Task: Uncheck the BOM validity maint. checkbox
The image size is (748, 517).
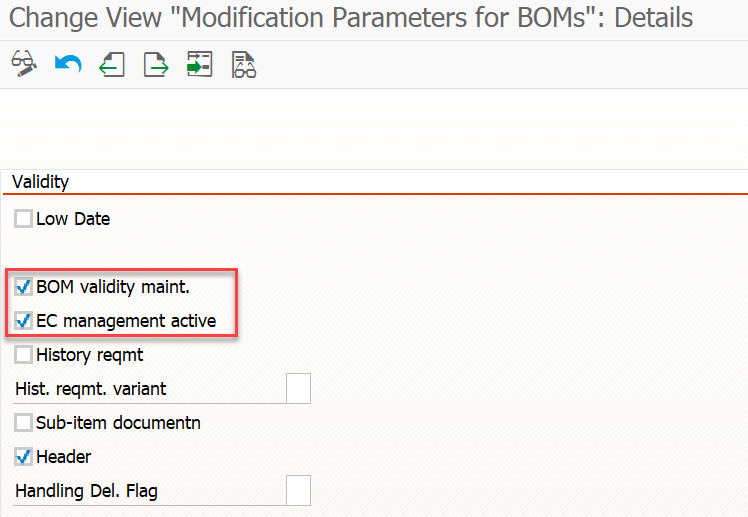Action: click(x=23, y=287)
